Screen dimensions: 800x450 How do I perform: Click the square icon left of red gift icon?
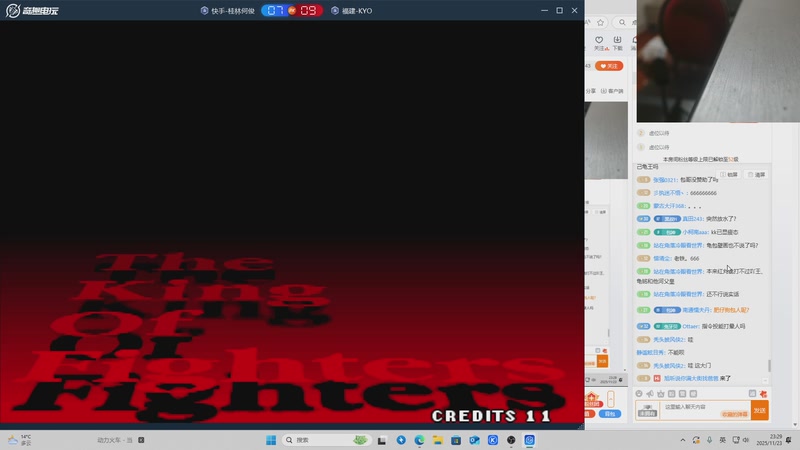coord(752,393)
